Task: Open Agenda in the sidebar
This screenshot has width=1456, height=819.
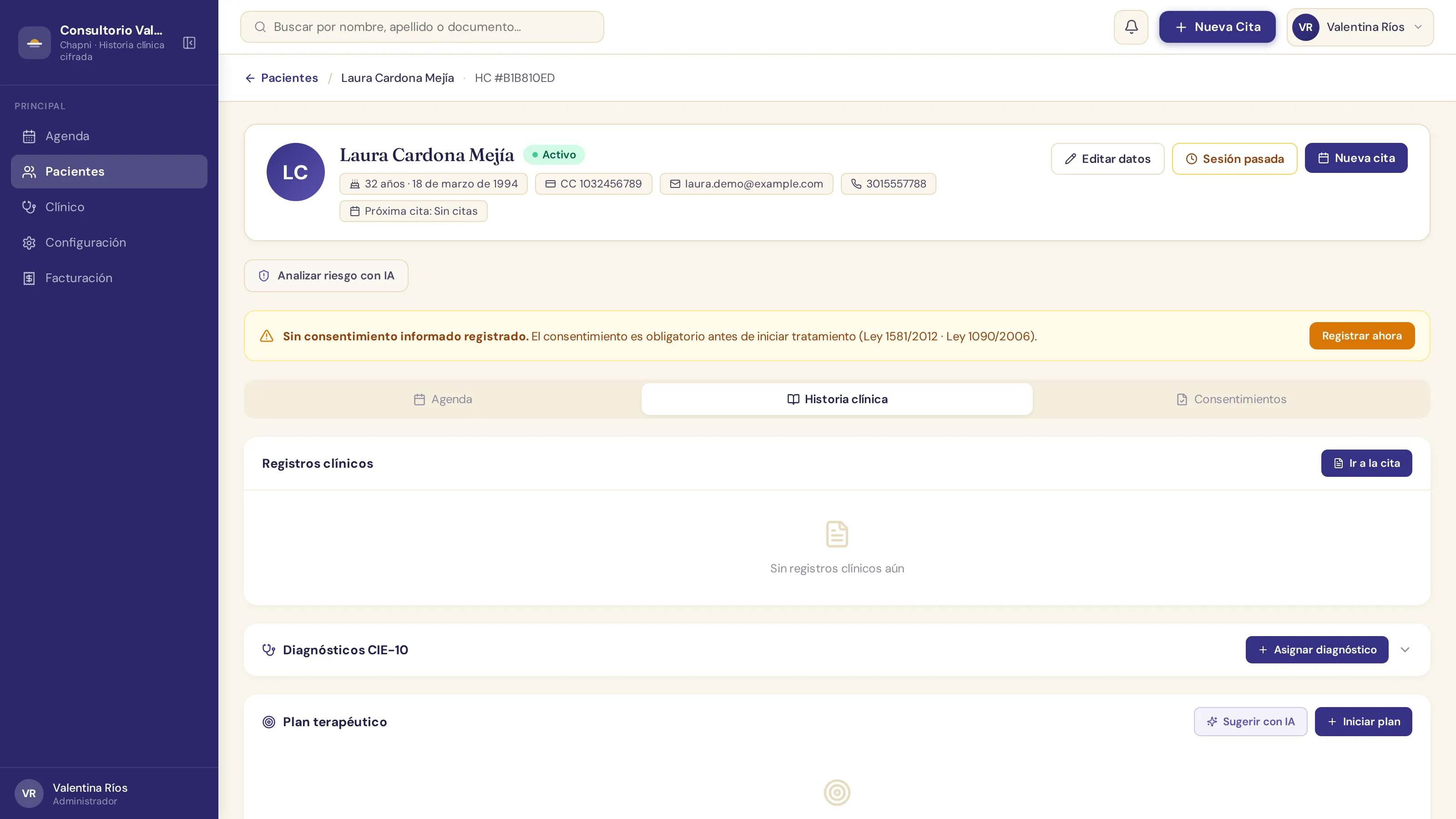Action: point(109,136)
